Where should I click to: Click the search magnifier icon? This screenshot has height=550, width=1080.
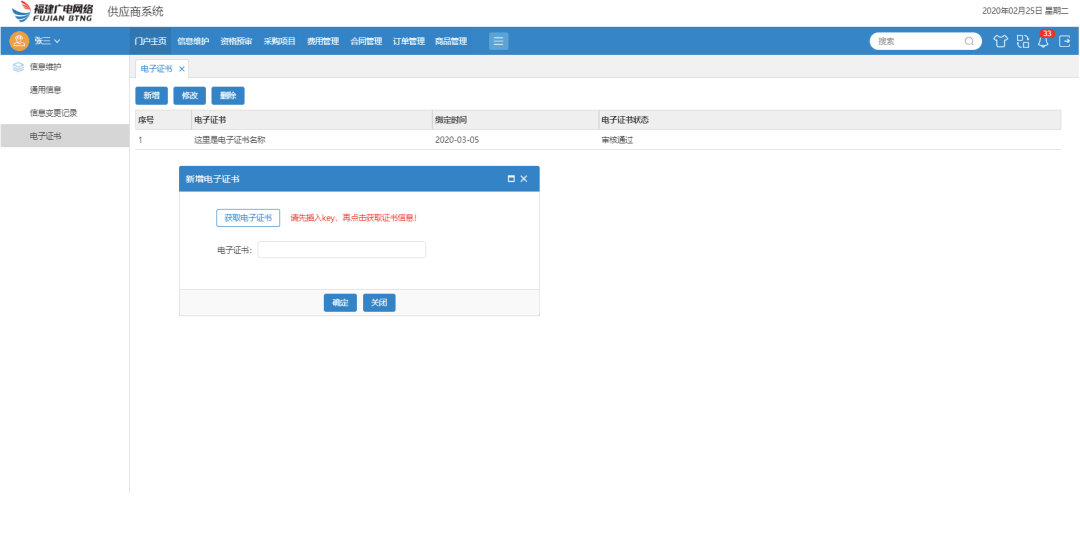969,41
